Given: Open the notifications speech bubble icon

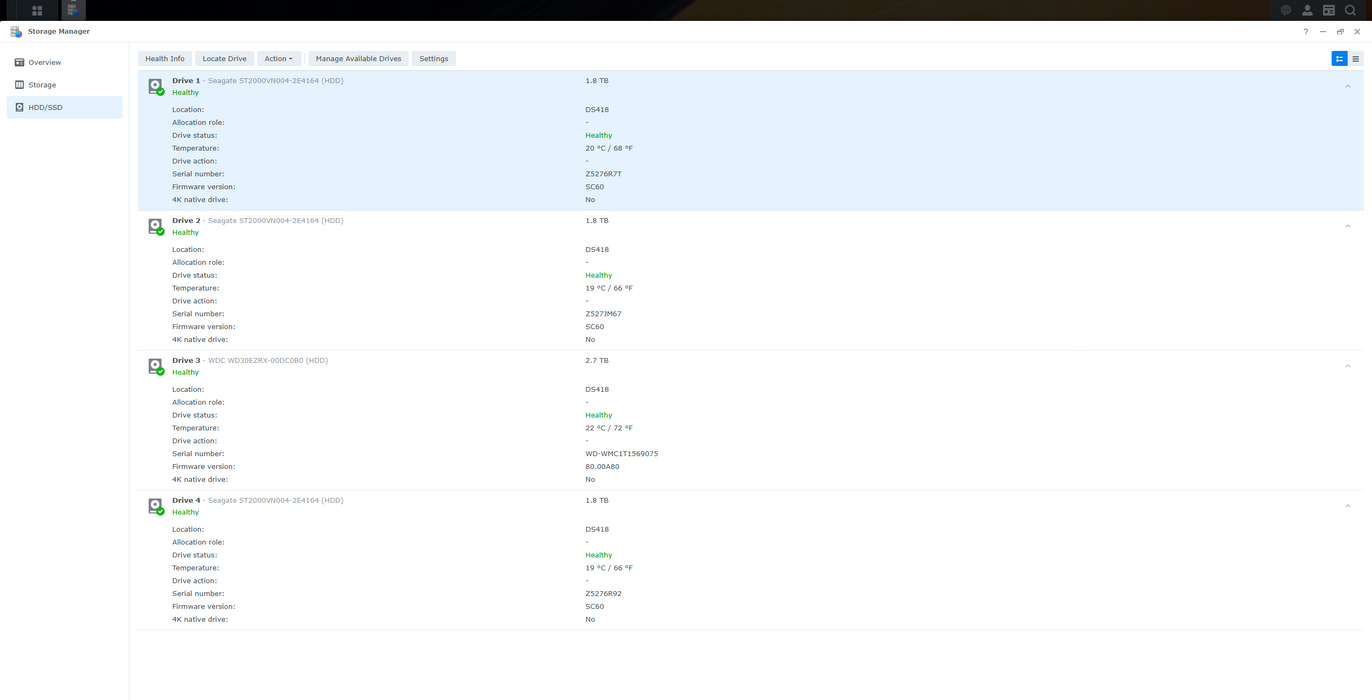Looking at the screenshot, I should click(1286, 10).
